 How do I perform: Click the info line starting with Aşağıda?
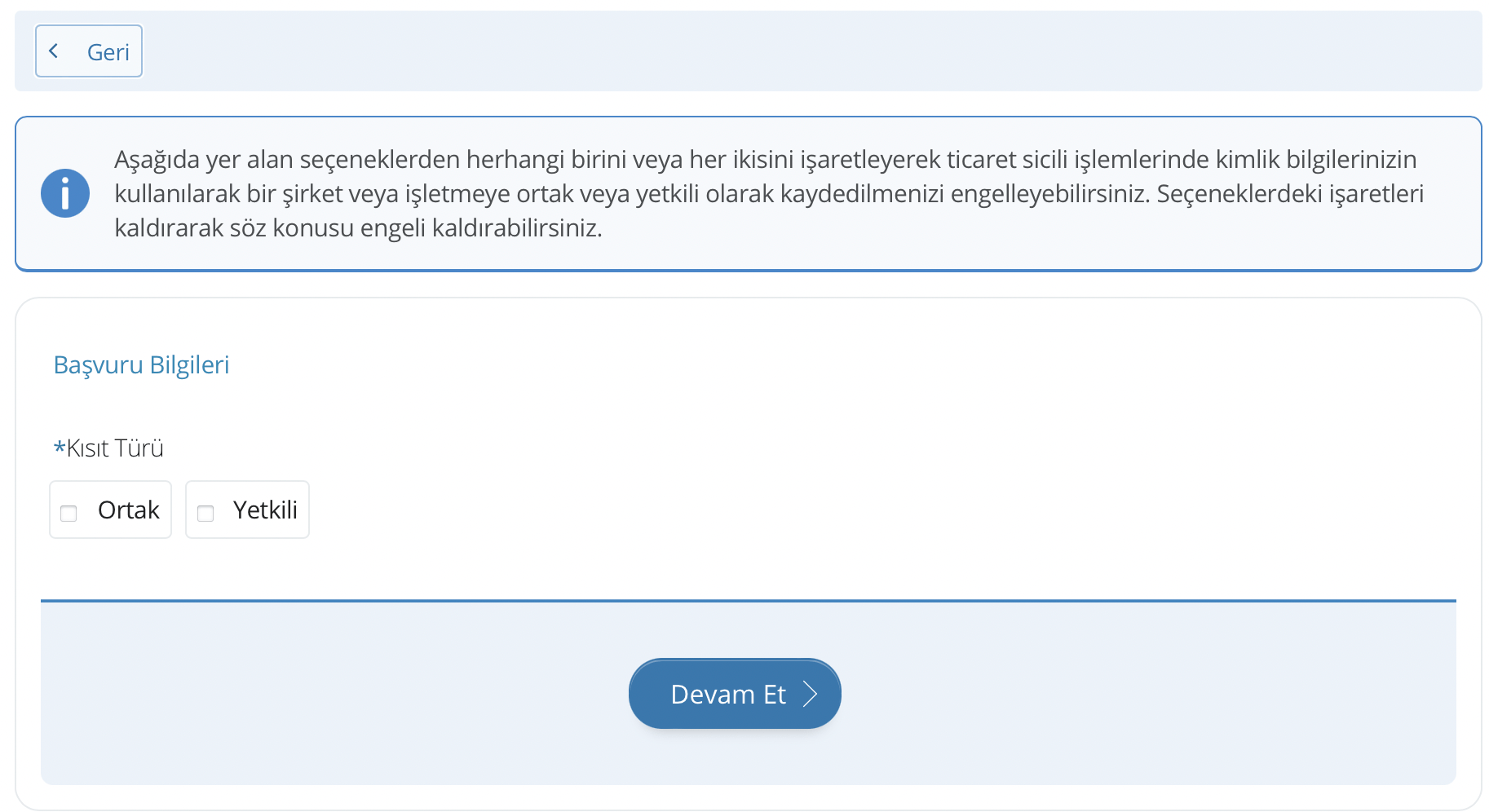tap(765, 159)
